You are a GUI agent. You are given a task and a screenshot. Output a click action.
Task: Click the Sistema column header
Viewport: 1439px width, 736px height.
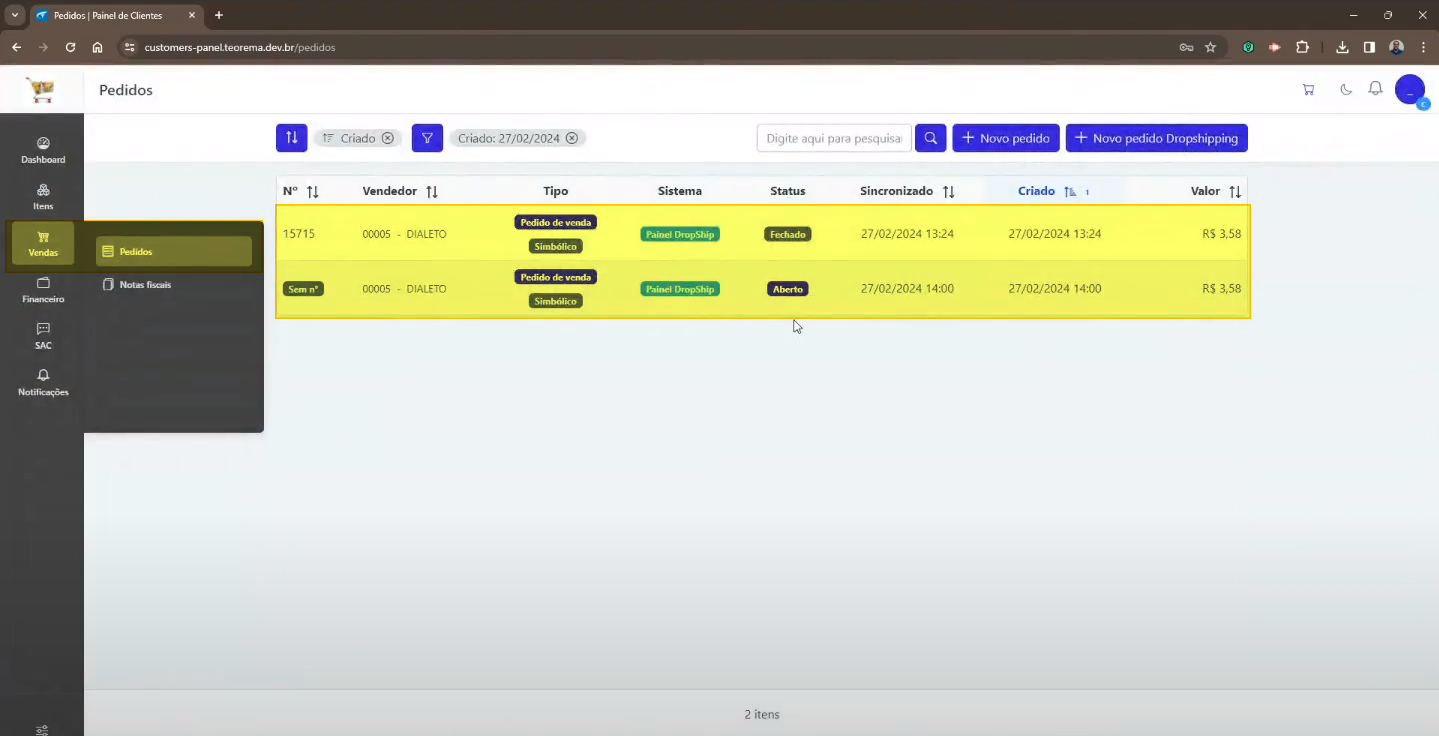click(x=680, y=191)
